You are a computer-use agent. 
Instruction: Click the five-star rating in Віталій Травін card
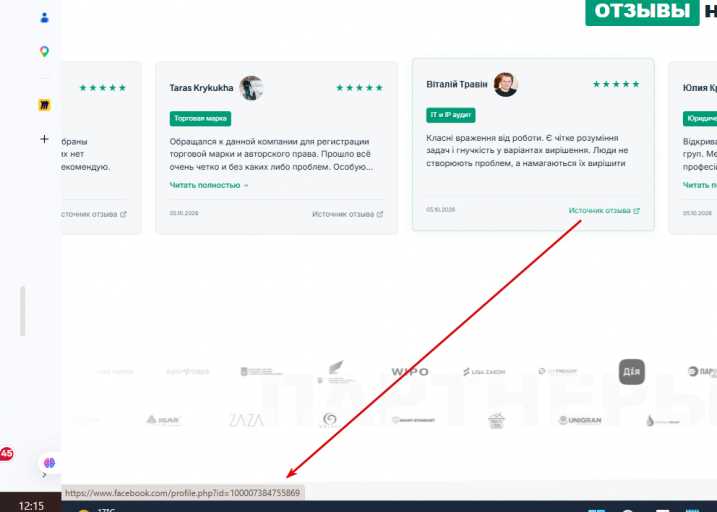(616, 84)
